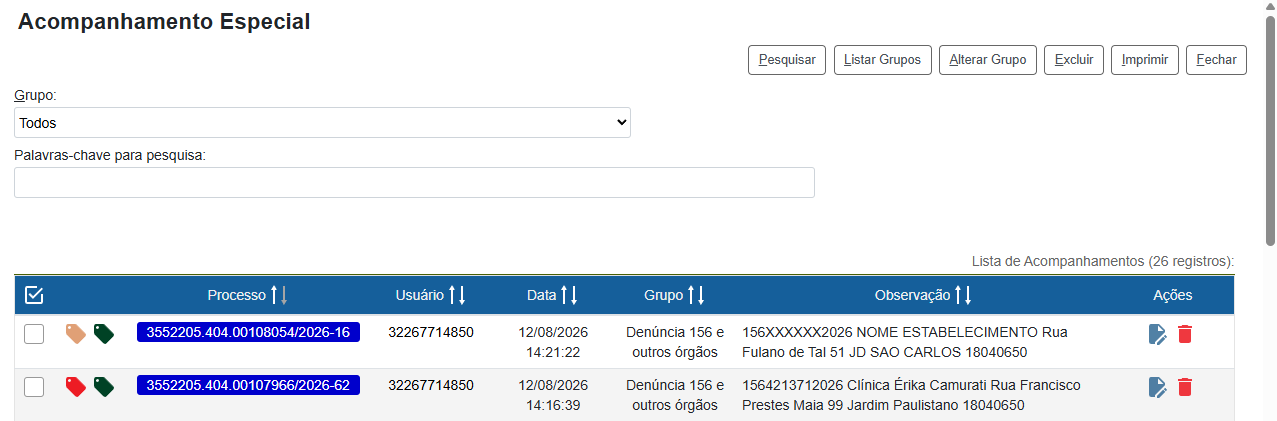Sort by Processo ascending arrow
This screenshot has width=1277, height=421.
274,295
